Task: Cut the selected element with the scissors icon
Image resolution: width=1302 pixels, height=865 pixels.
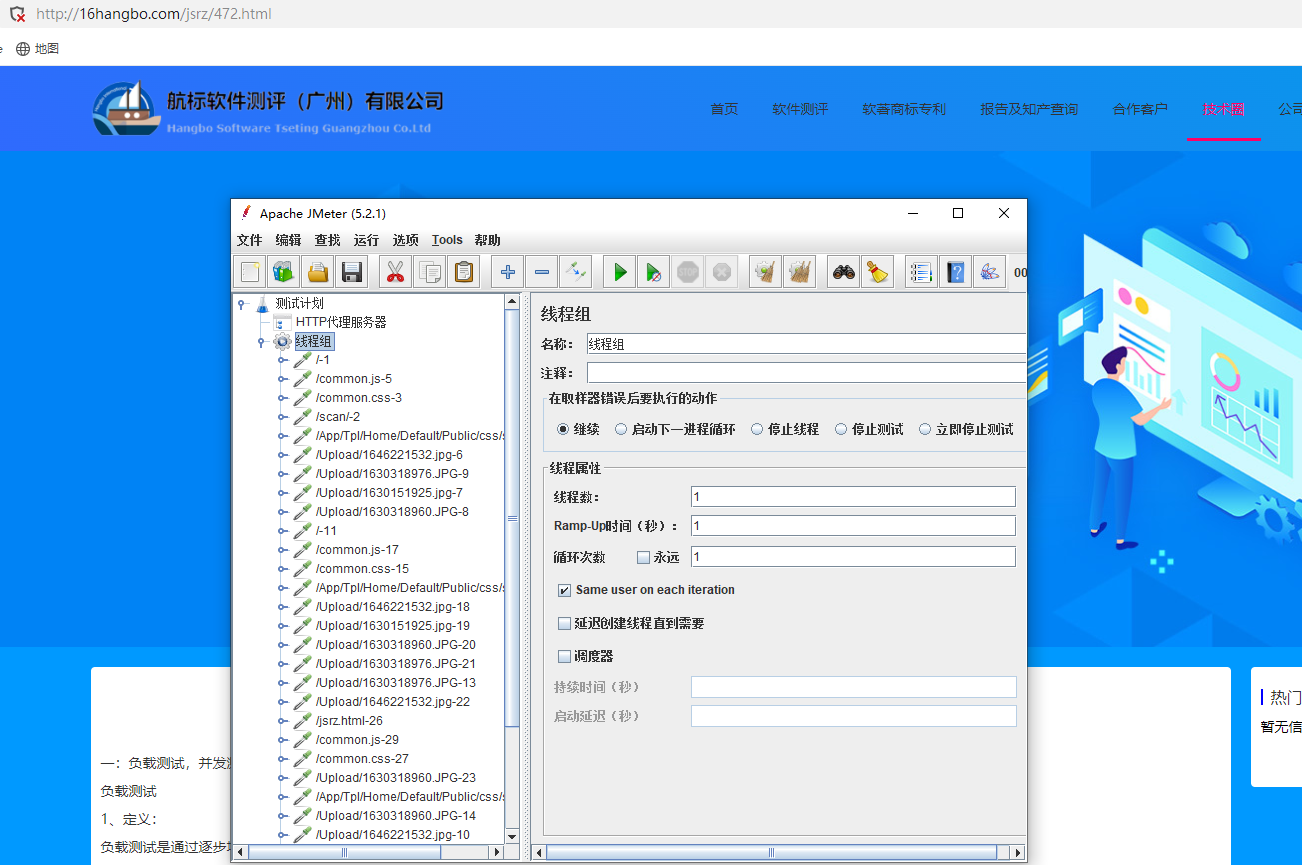Action: [x=396, y=271]
